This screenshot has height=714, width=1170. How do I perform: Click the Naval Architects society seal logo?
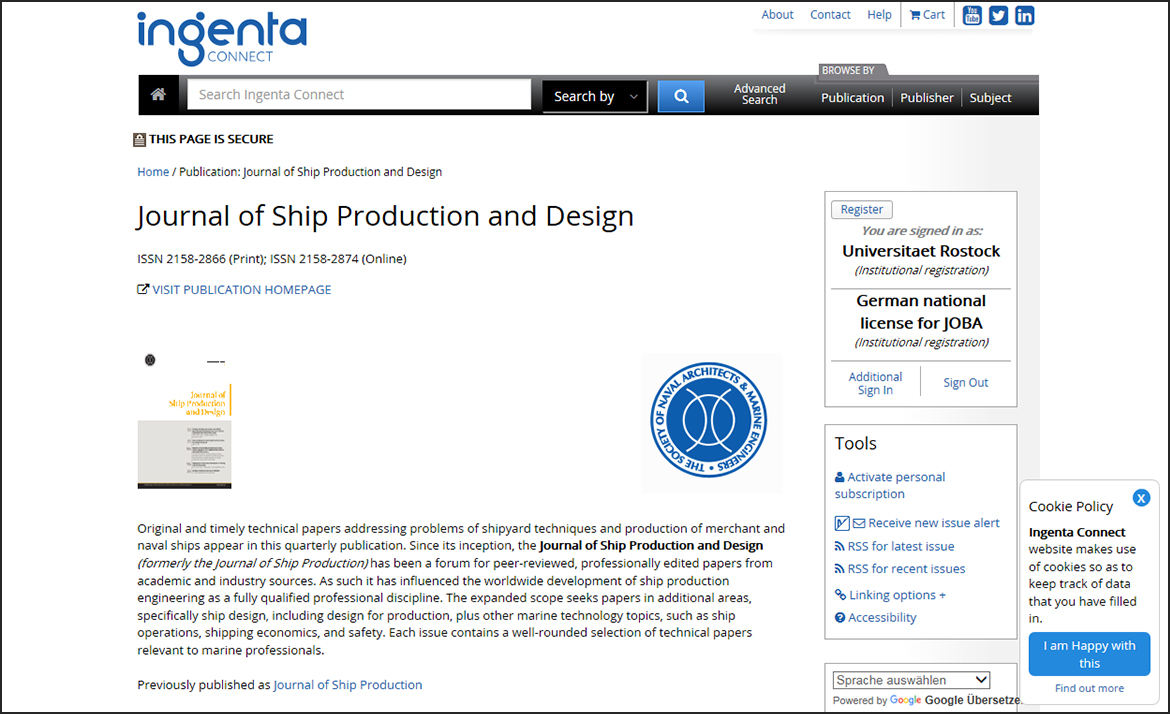709,420
